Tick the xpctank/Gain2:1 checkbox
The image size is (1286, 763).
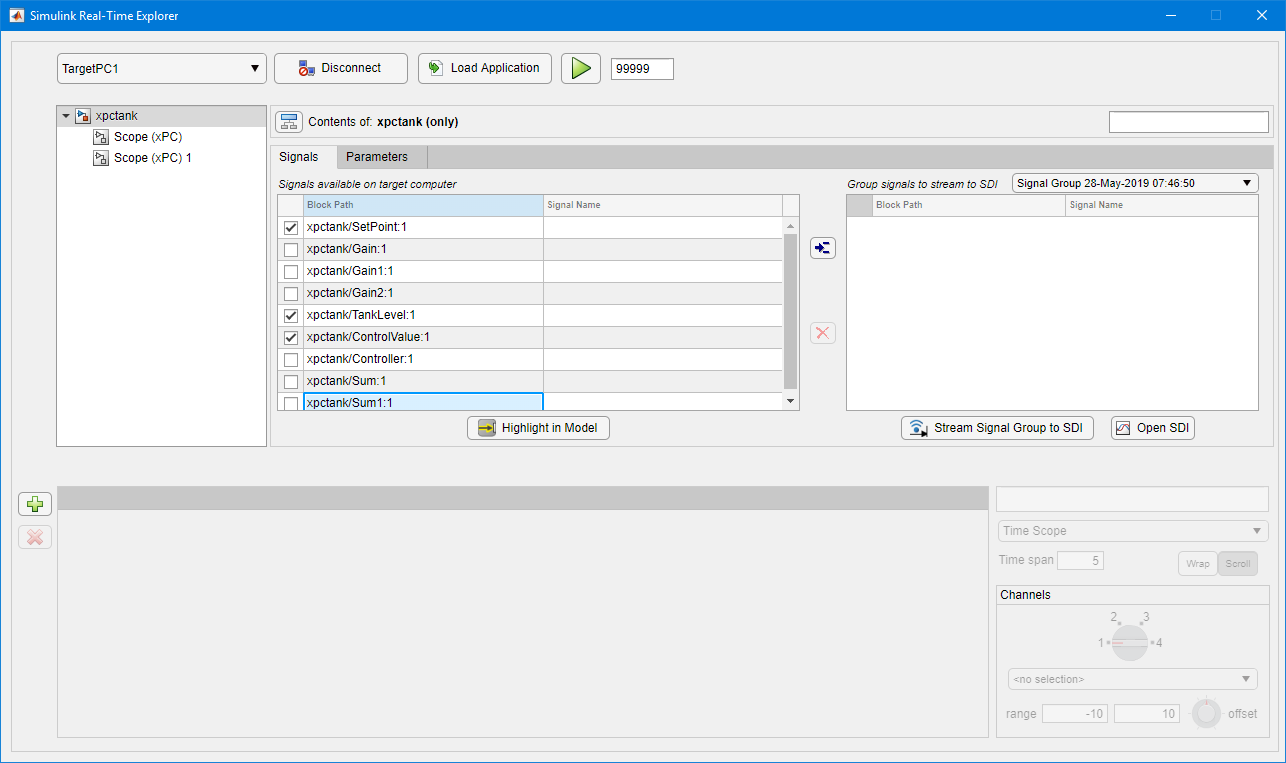pos(291,294)
